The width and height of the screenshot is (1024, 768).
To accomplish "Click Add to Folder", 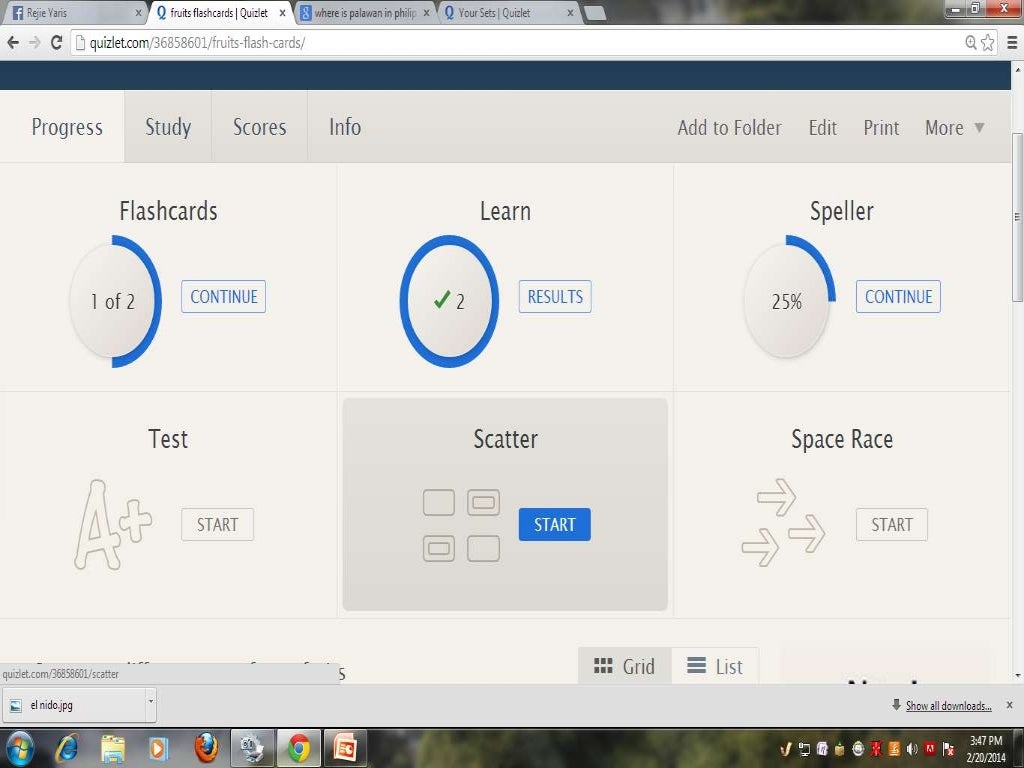I will click(x=729, y=127).
